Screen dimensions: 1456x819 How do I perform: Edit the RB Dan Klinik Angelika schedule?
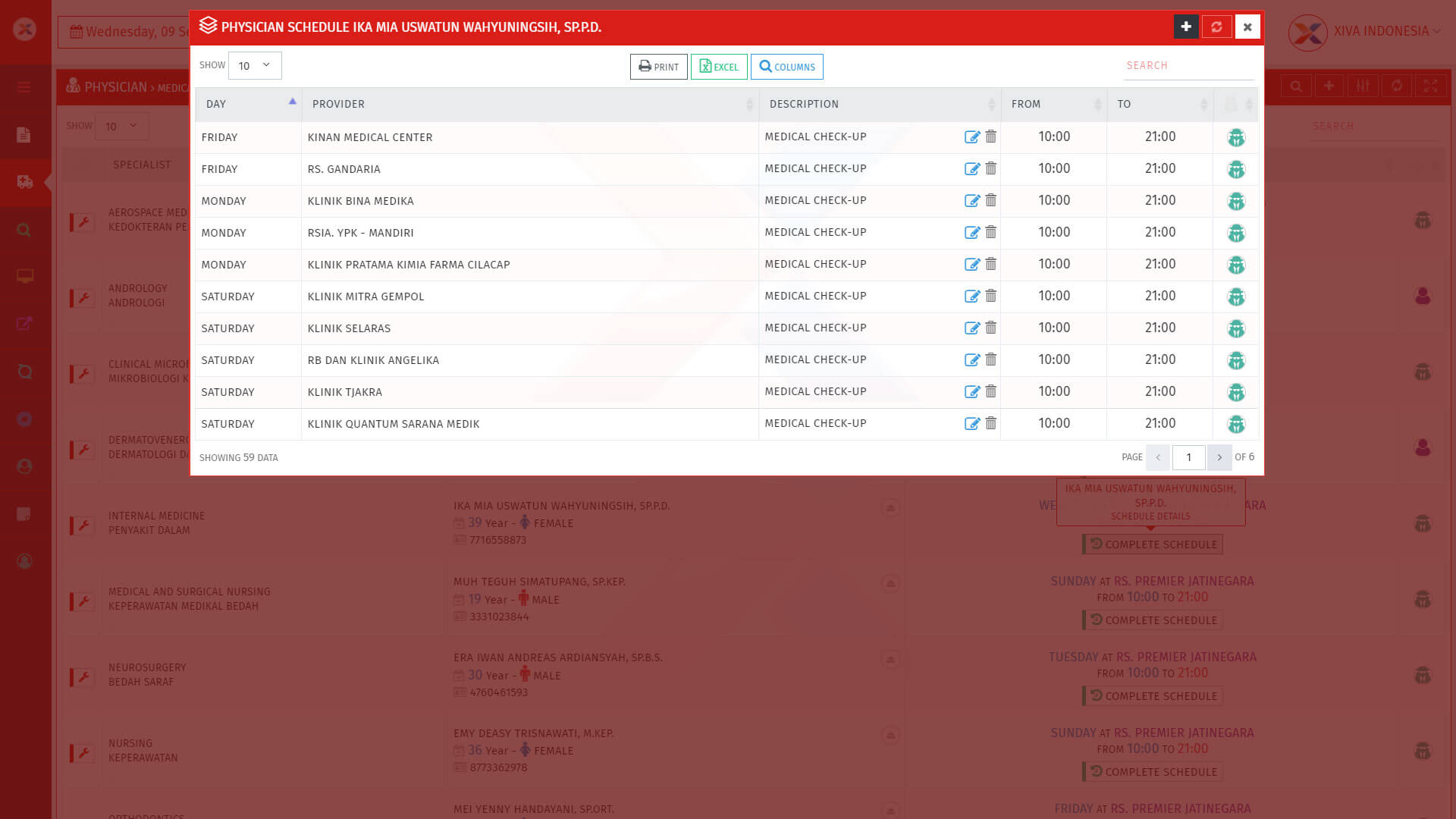[x=971, y=360]
